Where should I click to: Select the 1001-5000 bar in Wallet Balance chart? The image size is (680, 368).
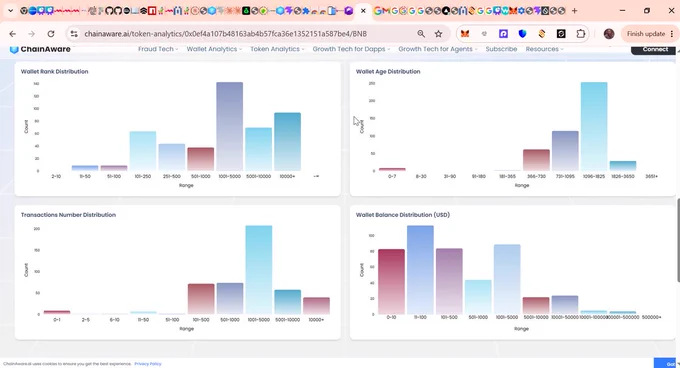(x=507, y=279)
